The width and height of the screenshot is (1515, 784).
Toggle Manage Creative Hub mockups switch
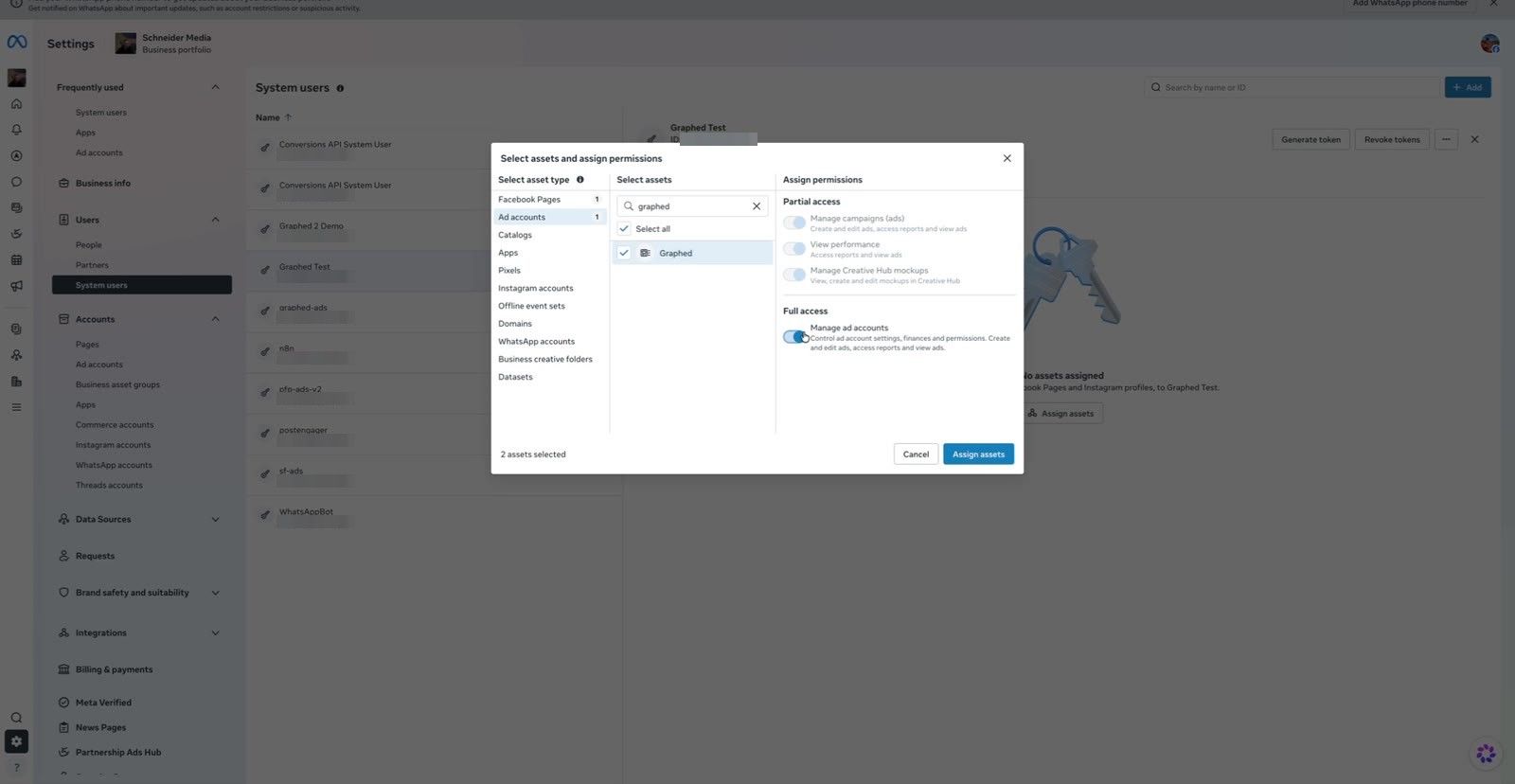tap(794, 276)
